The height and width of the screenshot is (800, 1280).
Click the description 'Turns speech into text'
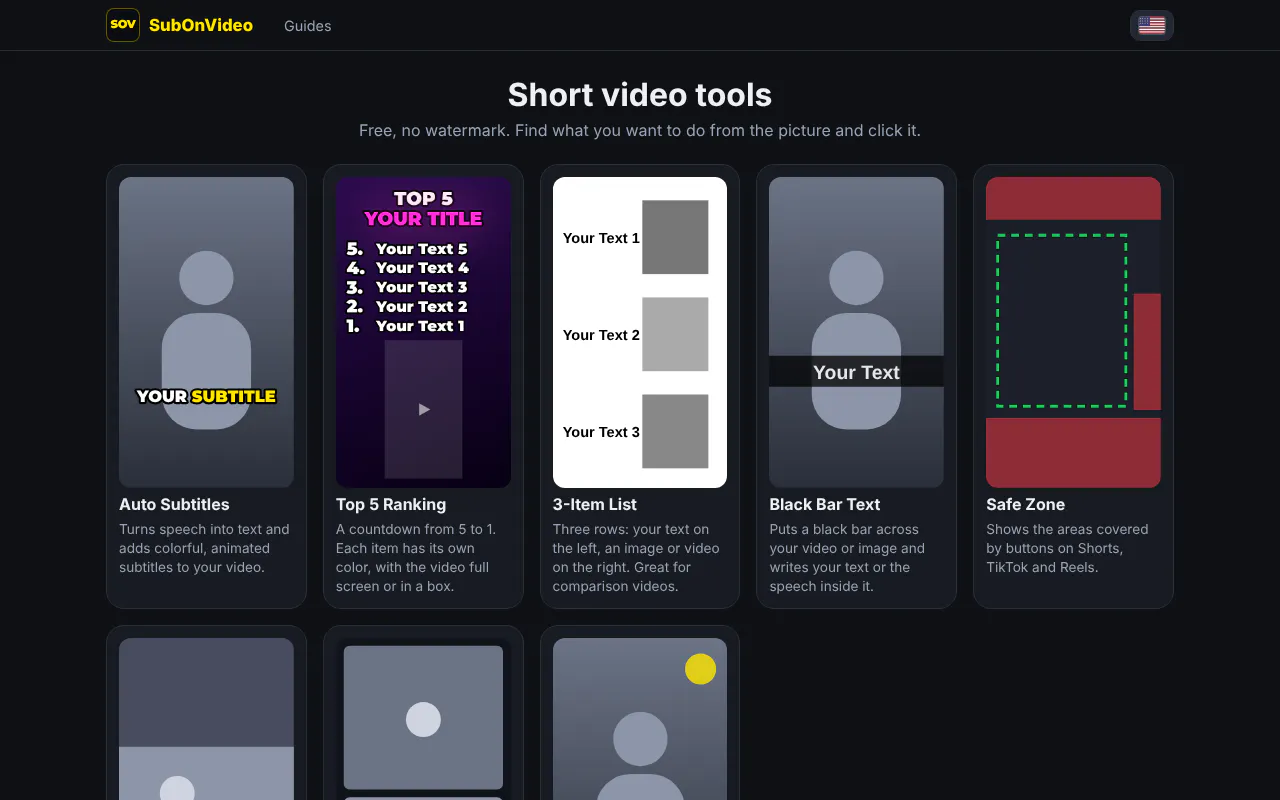[x=204, y=548]
